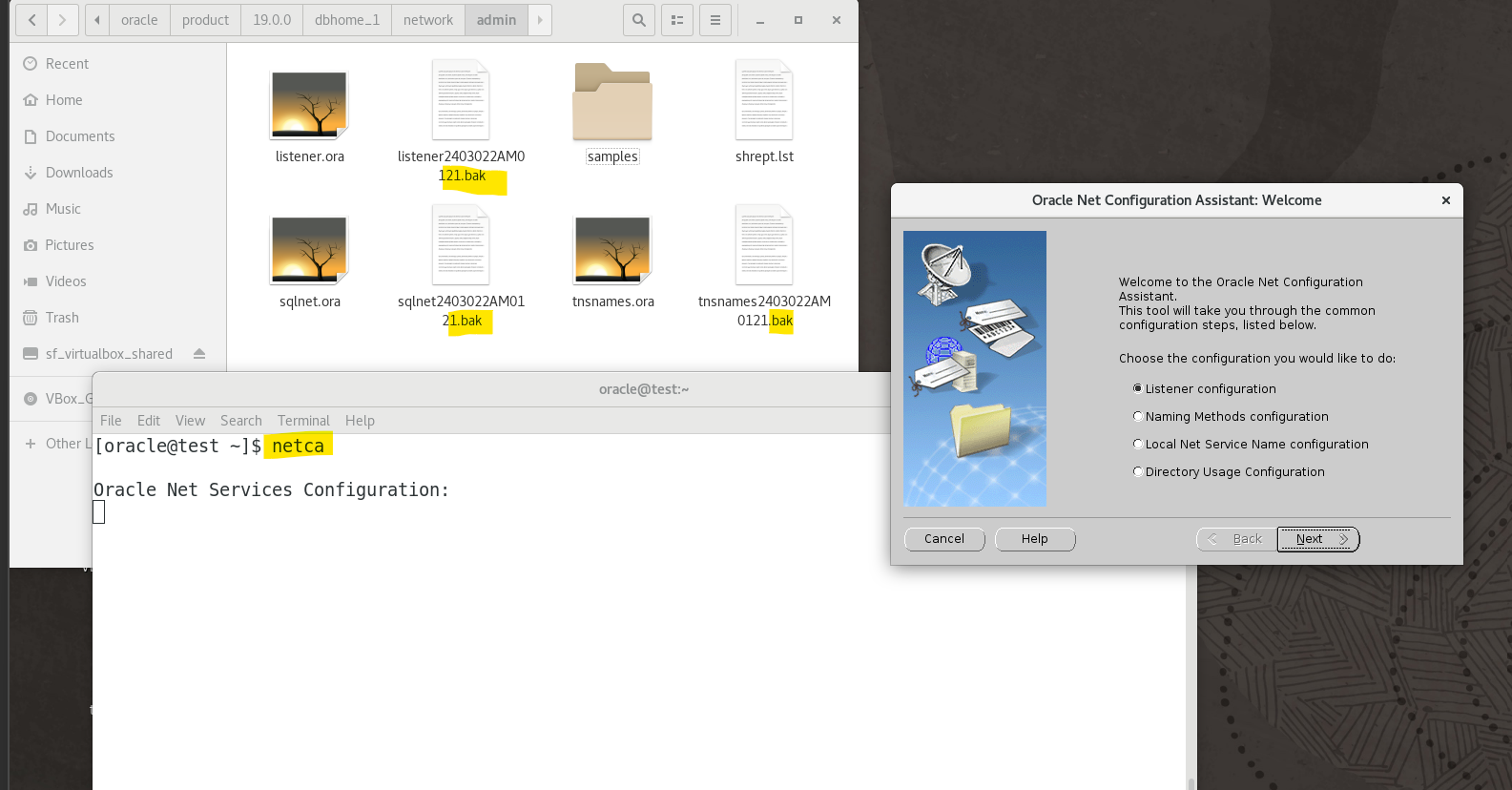Navigate to the oracle path segment
1512x790 pixels.
[139, 20]
